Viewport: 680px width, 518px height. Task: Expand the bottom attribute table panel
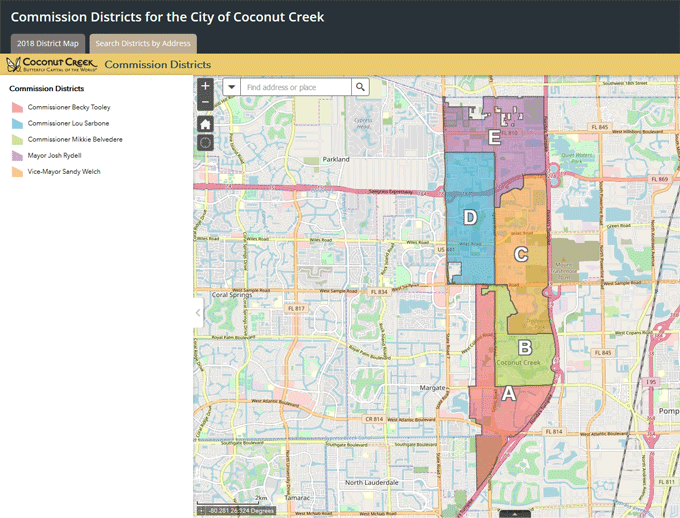pos(514,513)
